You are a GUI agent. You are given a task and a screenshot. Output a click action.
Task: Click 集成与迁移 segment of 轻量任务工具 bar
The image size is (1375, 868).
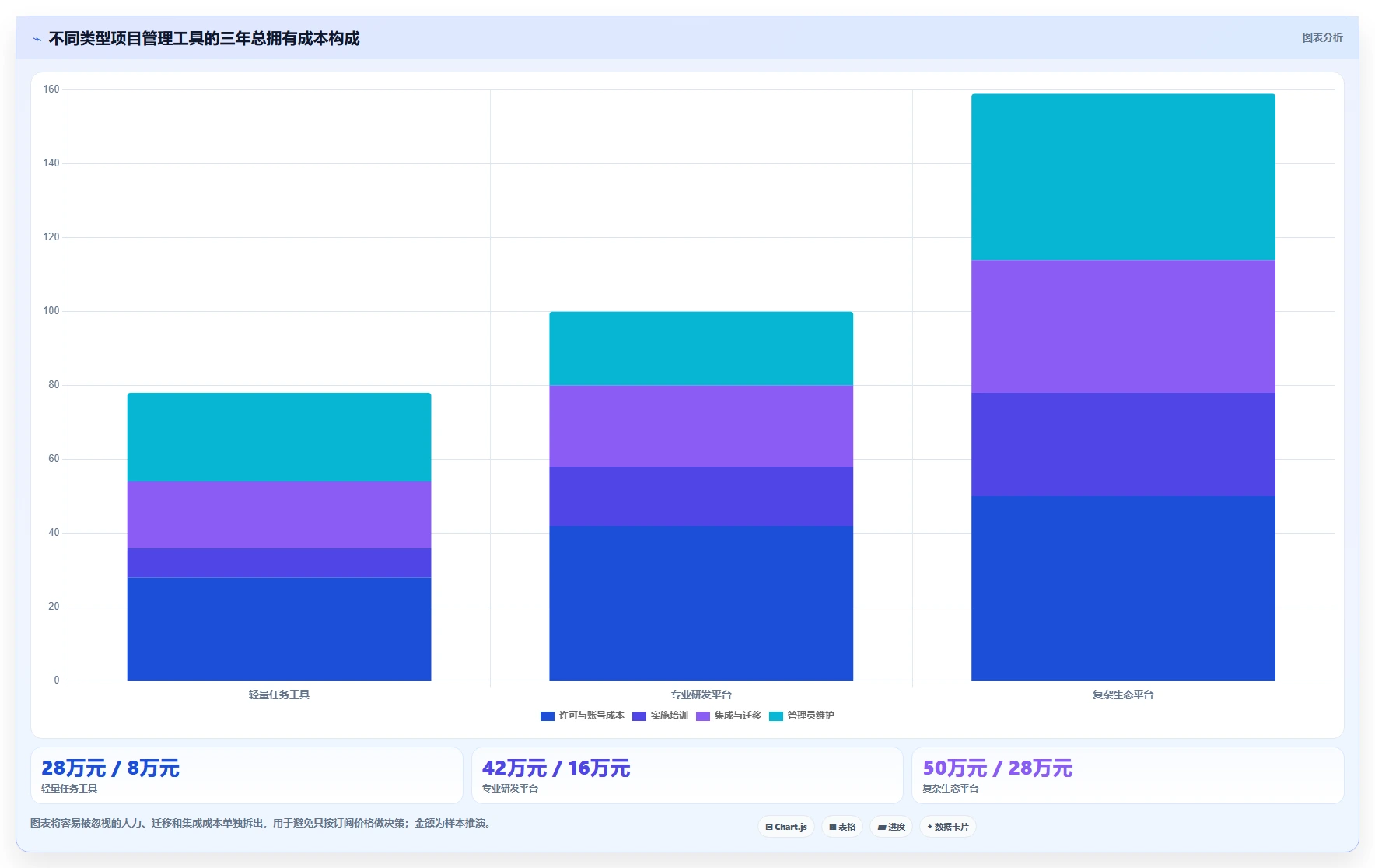click(x=279, y=515)
